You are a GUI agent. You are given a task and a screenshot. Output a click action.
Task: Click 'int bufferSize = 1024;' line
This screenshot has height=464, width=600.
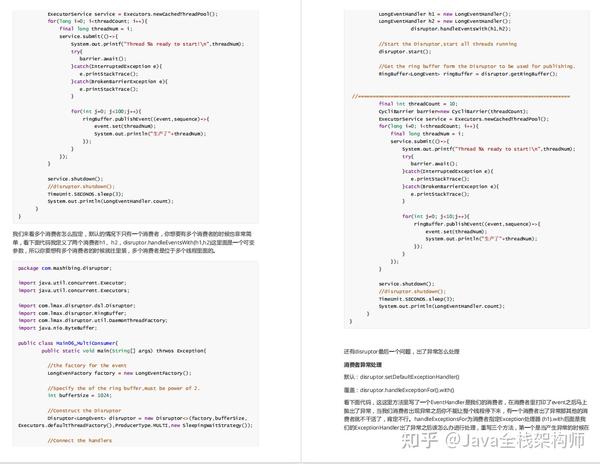(x=80, y=396)
